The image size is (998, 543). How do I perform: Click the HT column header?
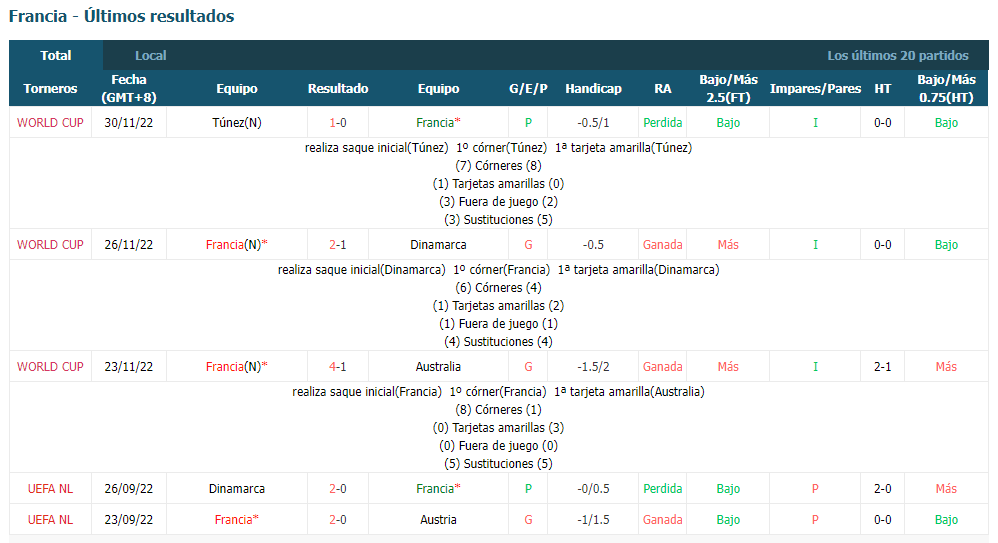click(x=882, y=88)
